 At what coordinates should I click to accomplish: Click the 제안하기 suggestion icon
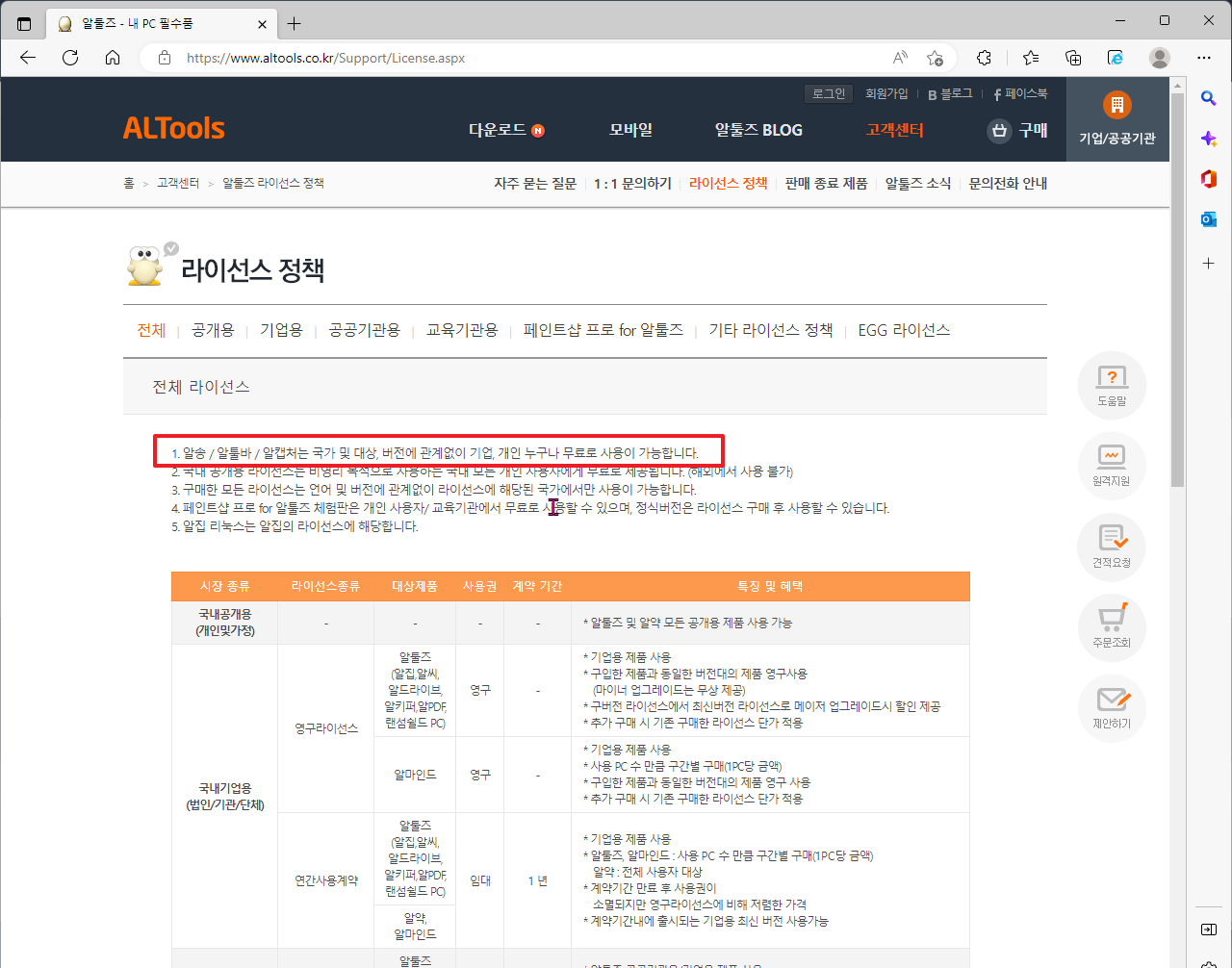[1112, 709]
